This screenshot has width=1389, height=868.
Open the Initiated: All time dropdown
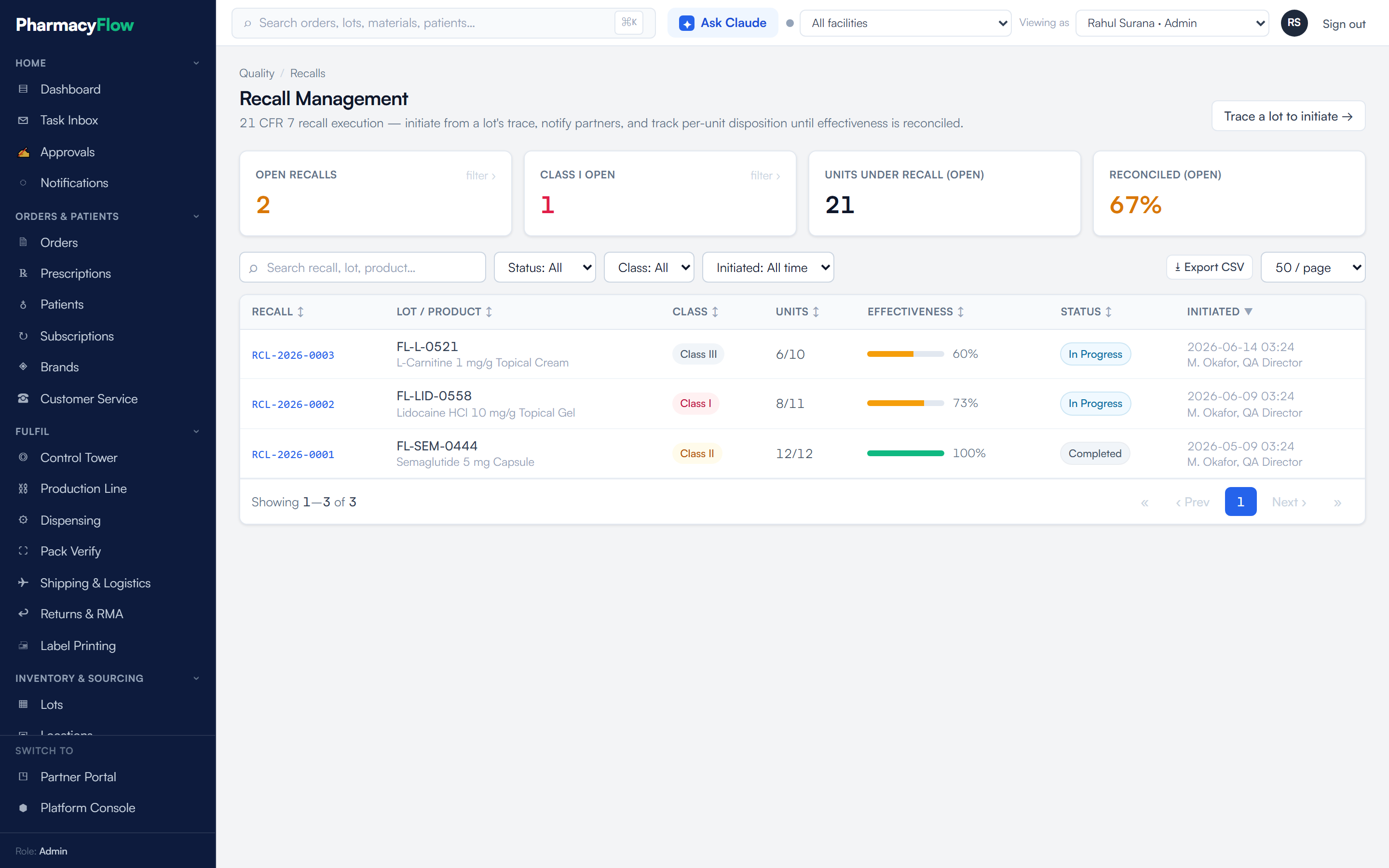(x=768, y=268)
